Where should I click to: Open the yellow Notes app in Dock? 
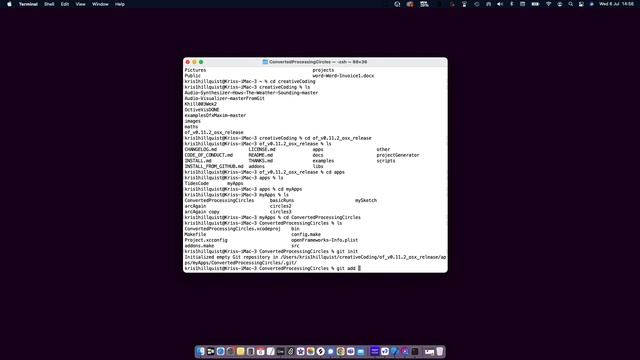click(x=240, y=351)
